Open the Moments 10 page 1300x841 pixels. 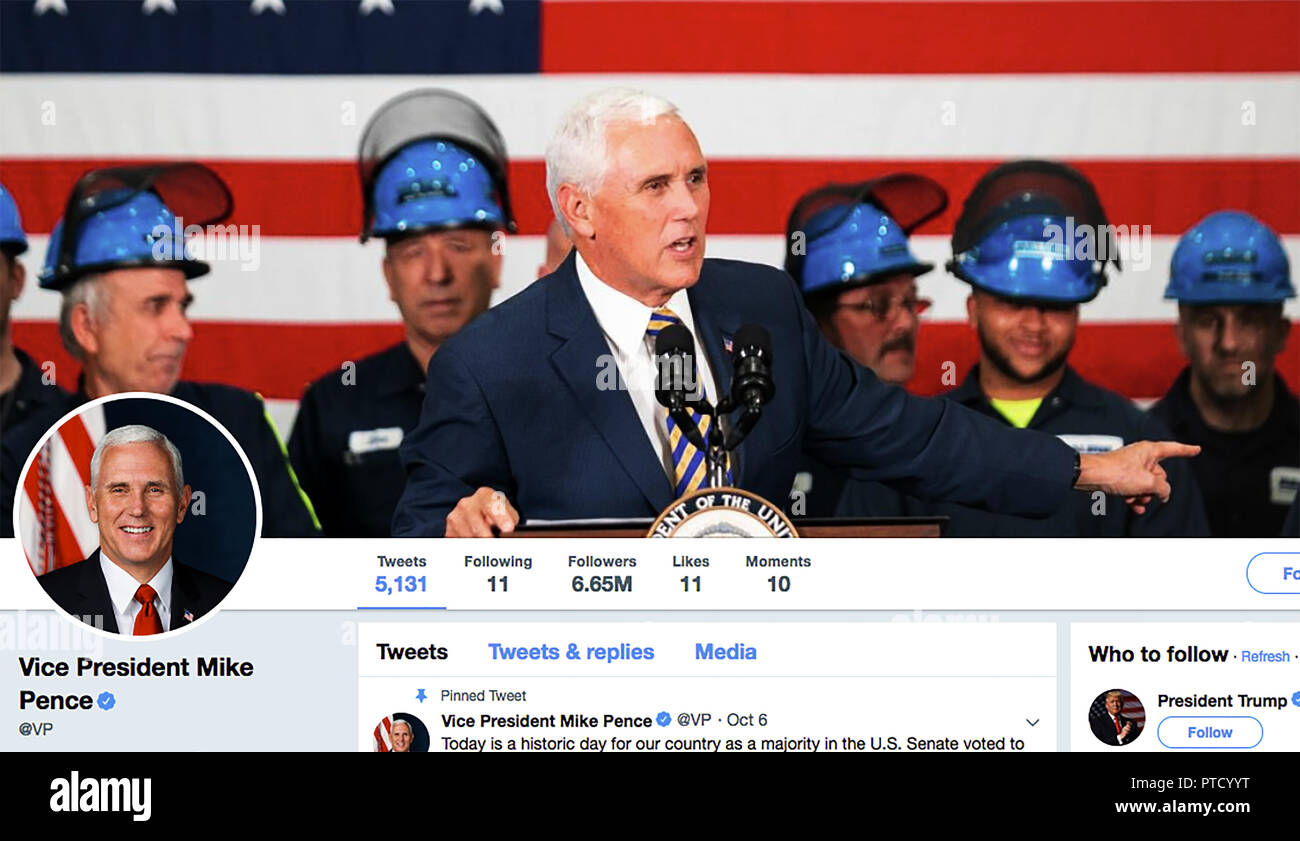pos(778,574)
